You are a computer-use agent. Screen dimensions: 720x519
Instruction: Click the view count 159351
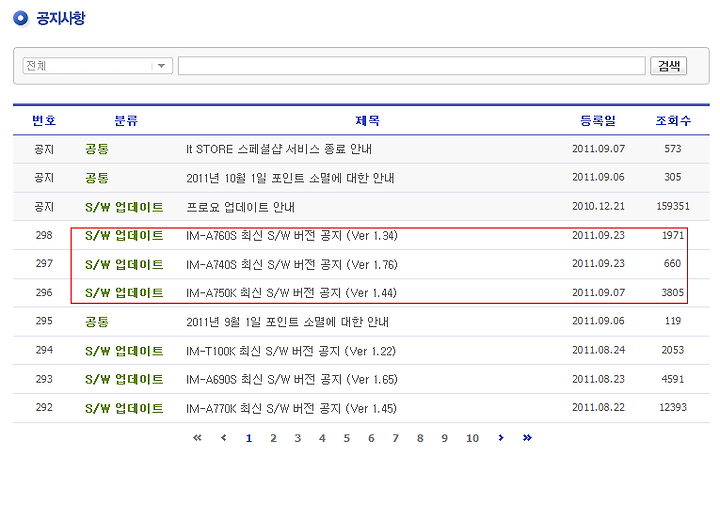pyautogui.click(x=673, y=206)
